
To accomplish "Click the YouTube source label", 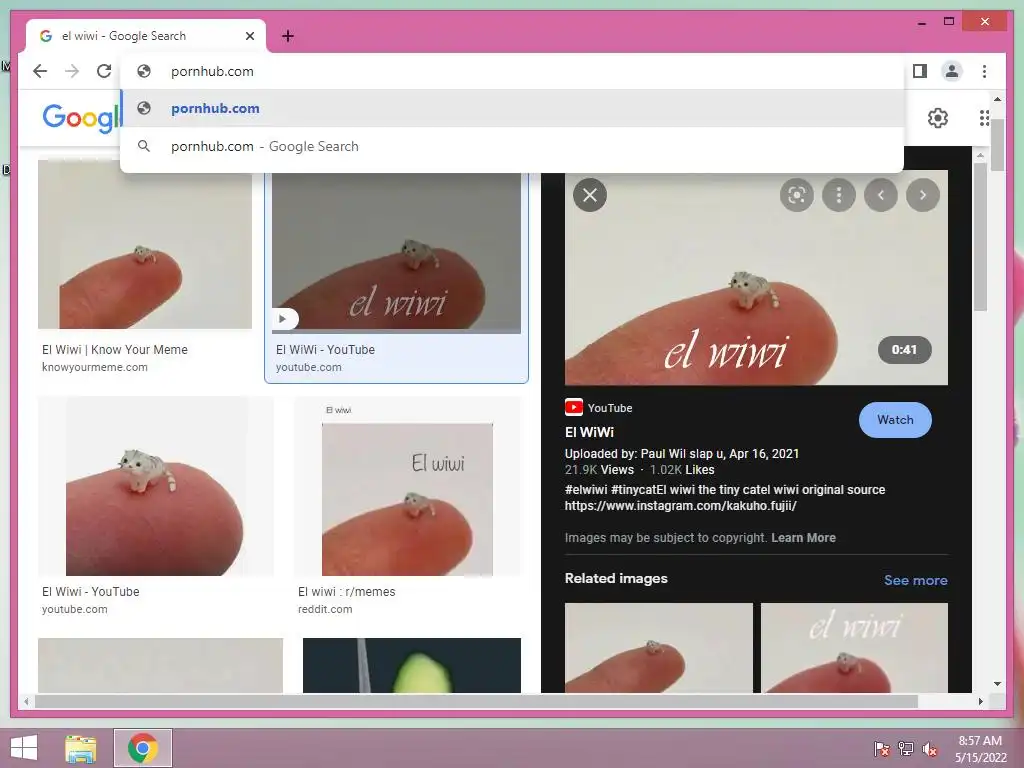I will tap(599, 408).
